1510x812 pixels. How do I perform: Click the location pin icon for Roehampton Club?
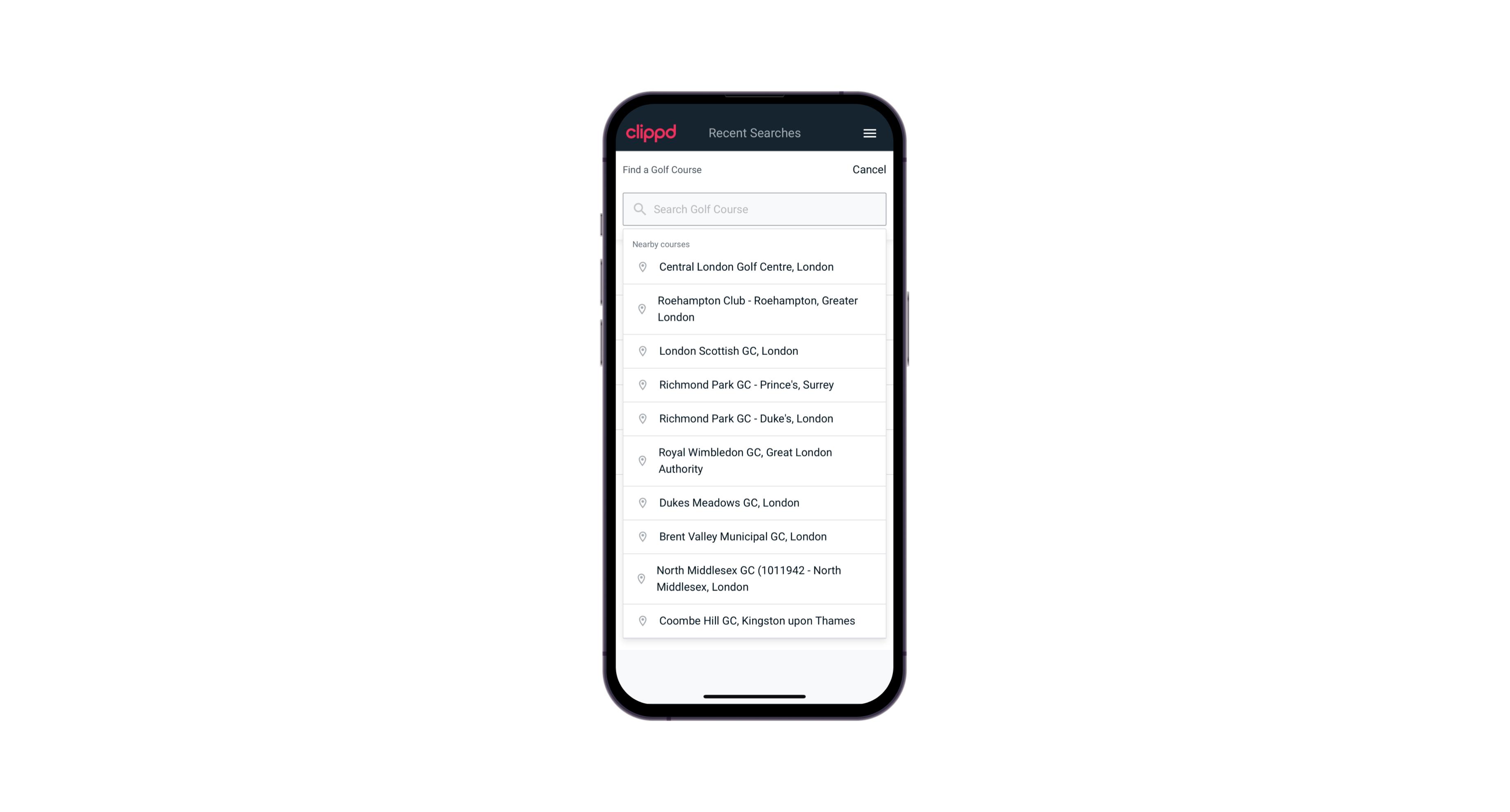[x=641, y=309]
